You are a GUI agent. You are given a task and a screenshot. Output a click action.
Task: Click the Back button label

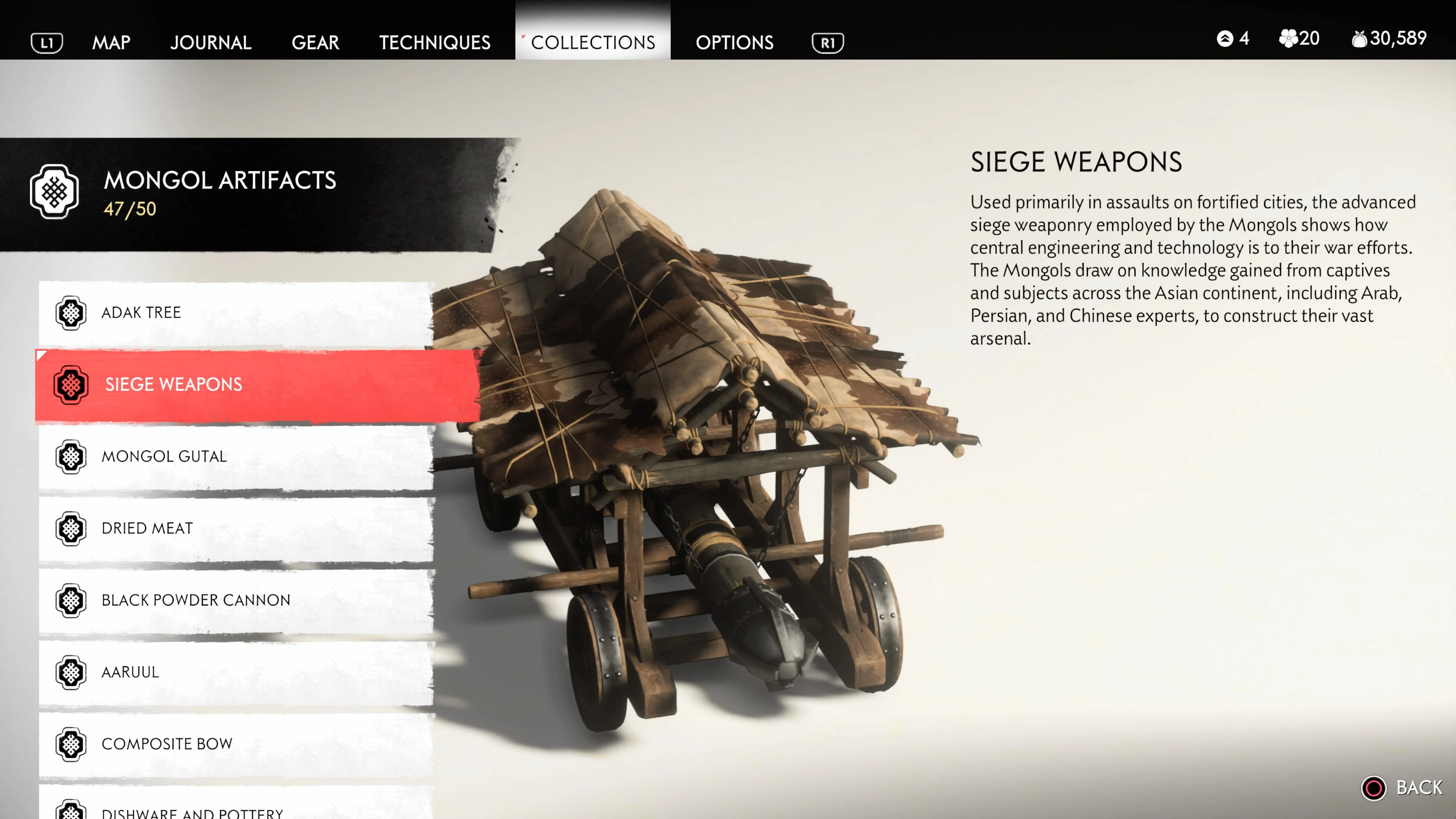(x=1419, y=788)
